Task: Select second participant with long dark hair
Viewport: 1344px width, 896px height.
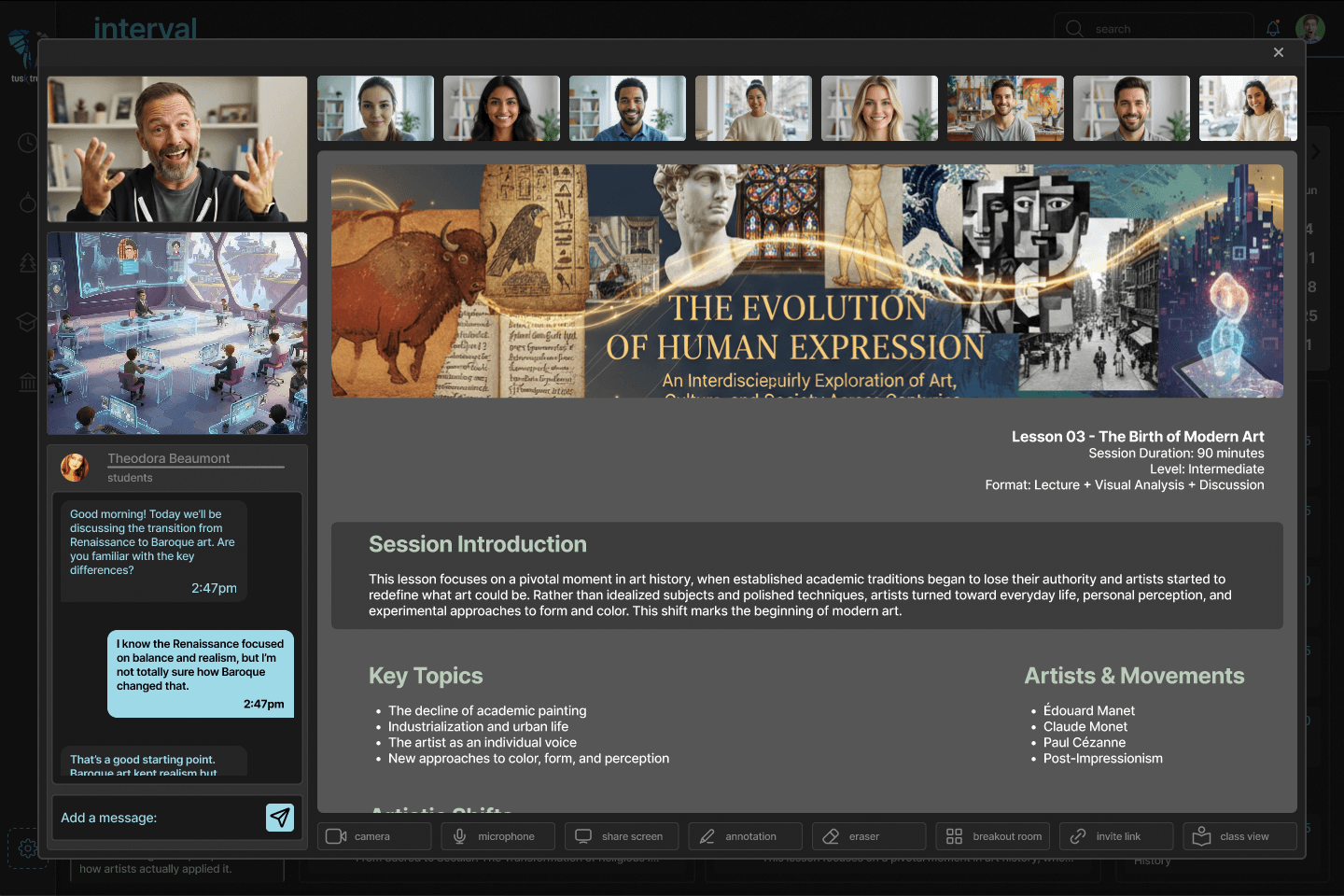Action: coord(501,108)
